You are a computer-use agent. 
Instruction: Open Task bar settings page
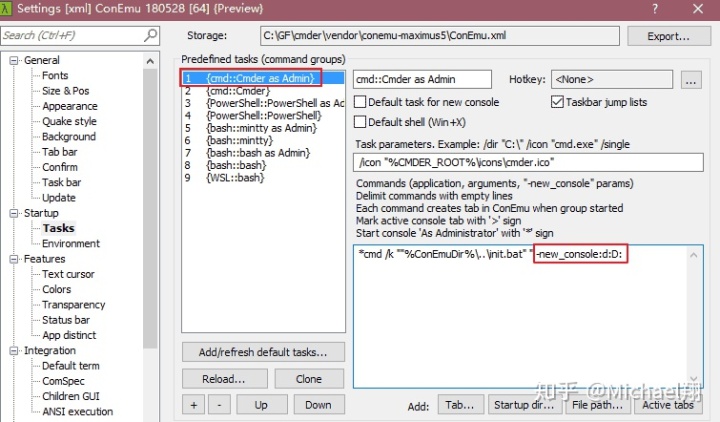pyautogui.click(x=62, y=182)
